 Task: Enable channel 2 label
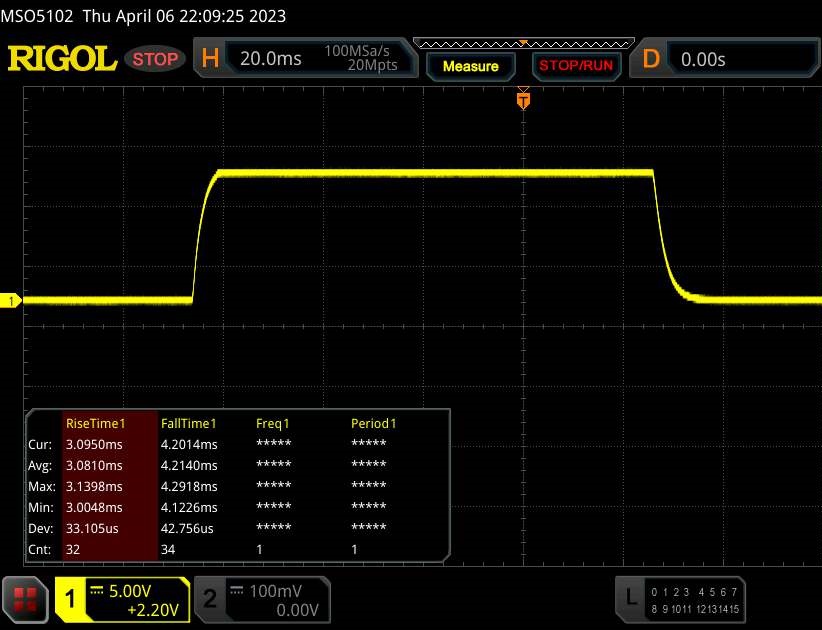210,599
